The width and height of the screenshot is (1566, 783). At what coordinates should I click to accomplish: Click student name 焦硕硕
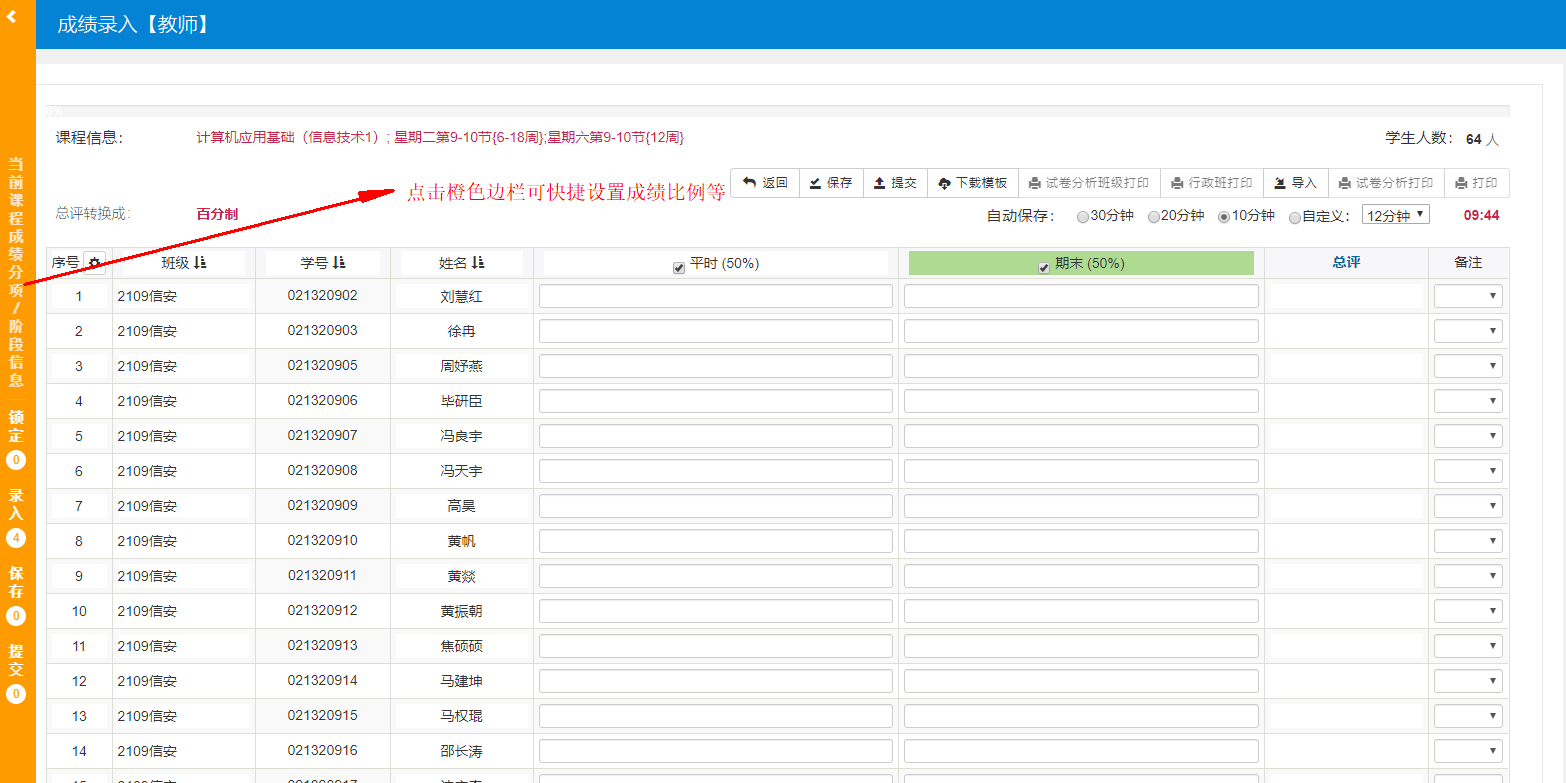461,646
